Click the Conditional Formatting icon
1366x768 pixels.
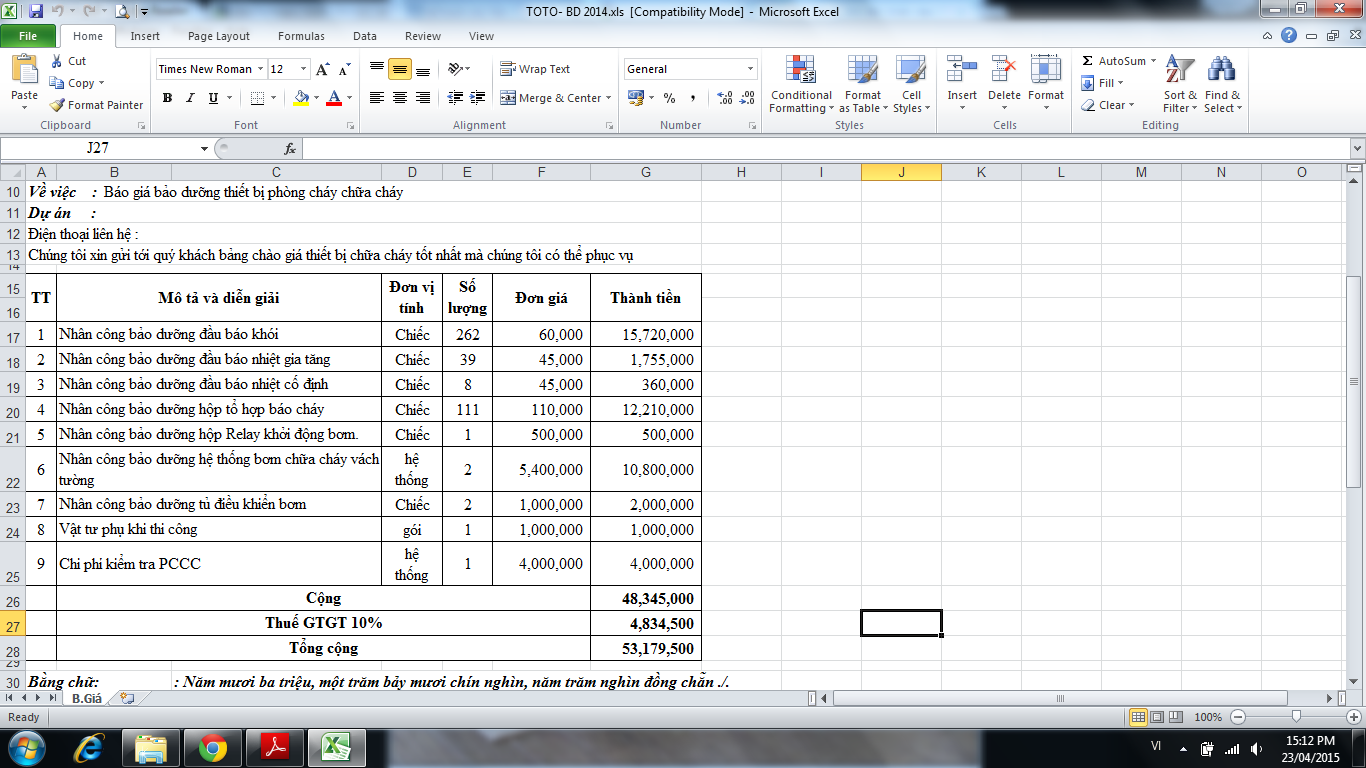pyautogui.click(x=800, y=70)
